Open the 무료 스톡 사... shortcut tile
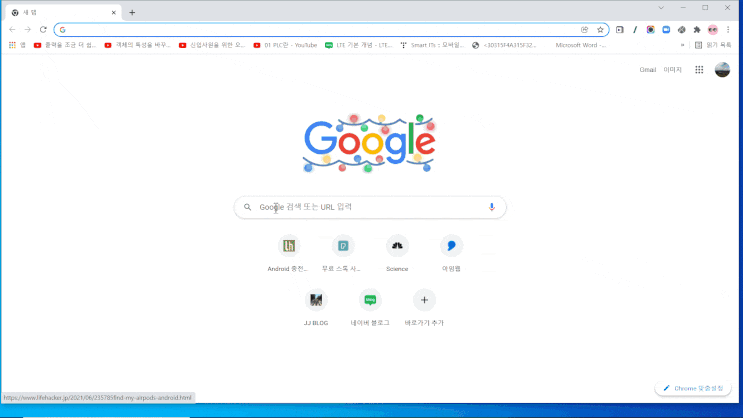The height and width of the screenshot is (418, 743). point(343,254)
